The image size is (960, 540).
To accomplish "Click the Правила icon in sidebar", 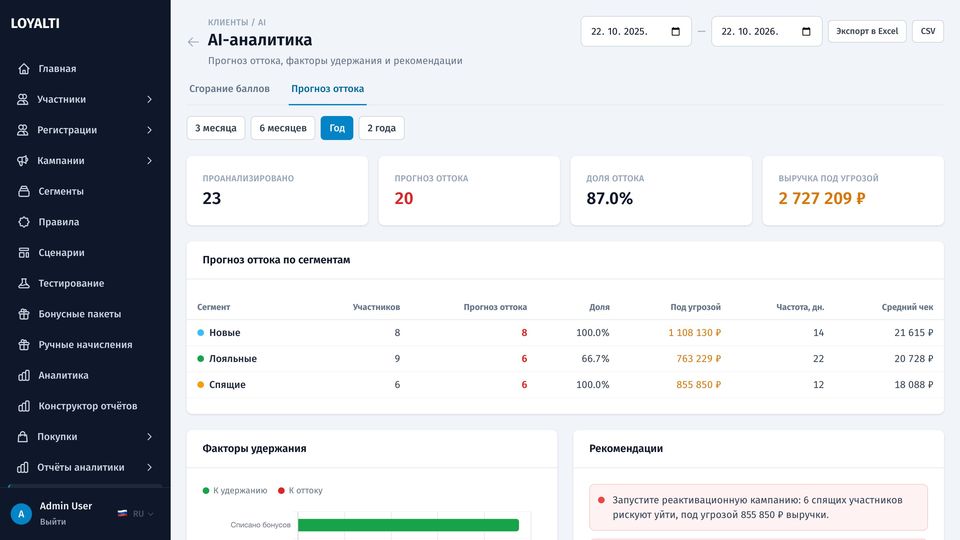I will pyautogui.click(x=24, y=222).
